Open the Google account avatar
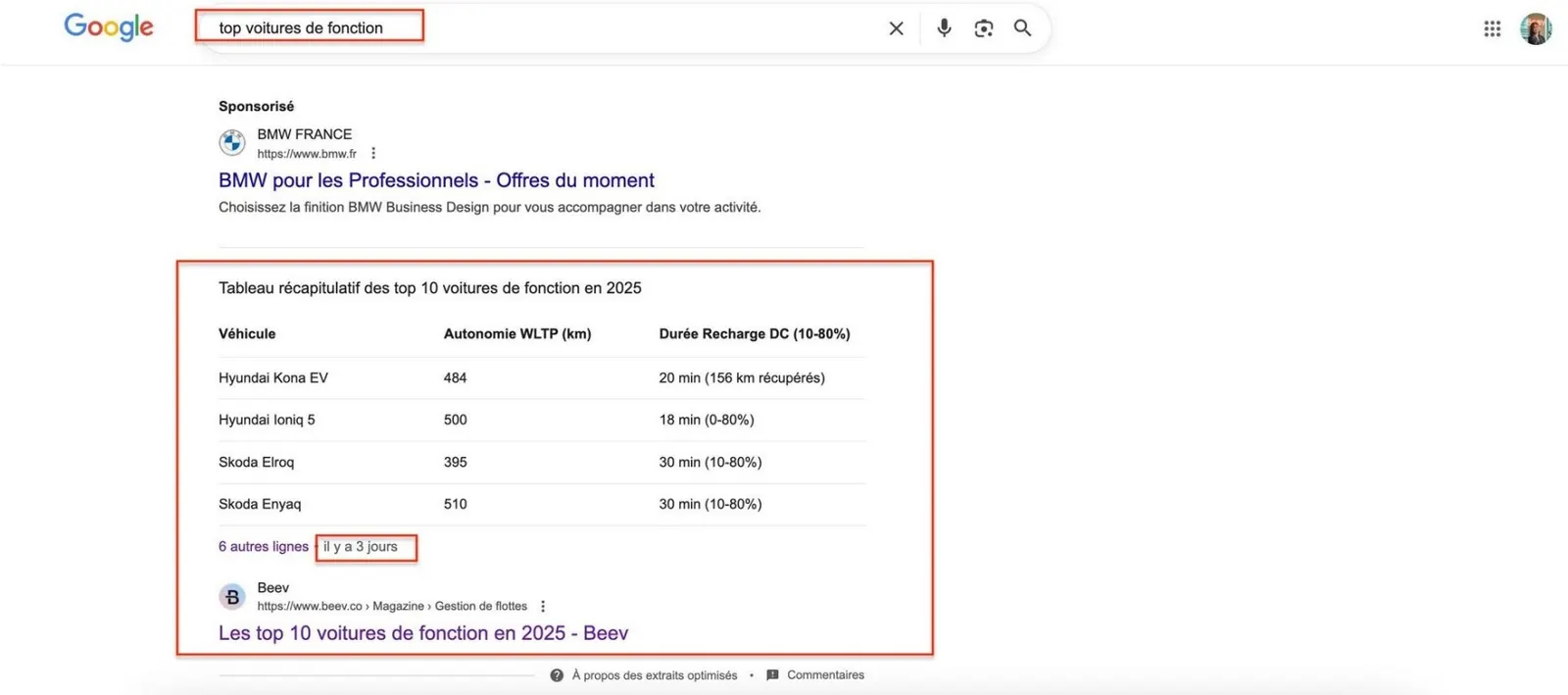 pos(1536,29)
